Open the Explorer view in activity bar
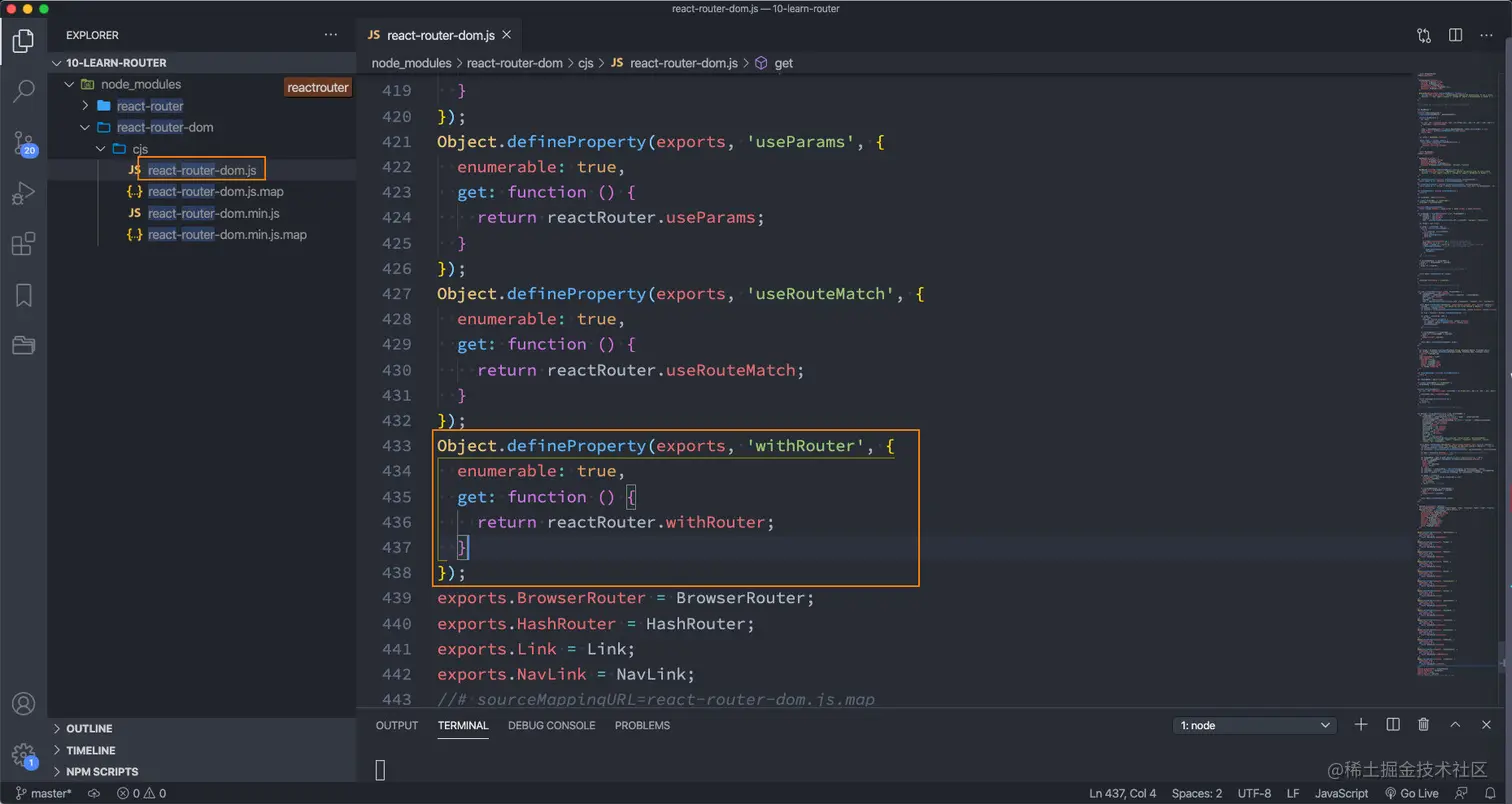 pos(23,41)
